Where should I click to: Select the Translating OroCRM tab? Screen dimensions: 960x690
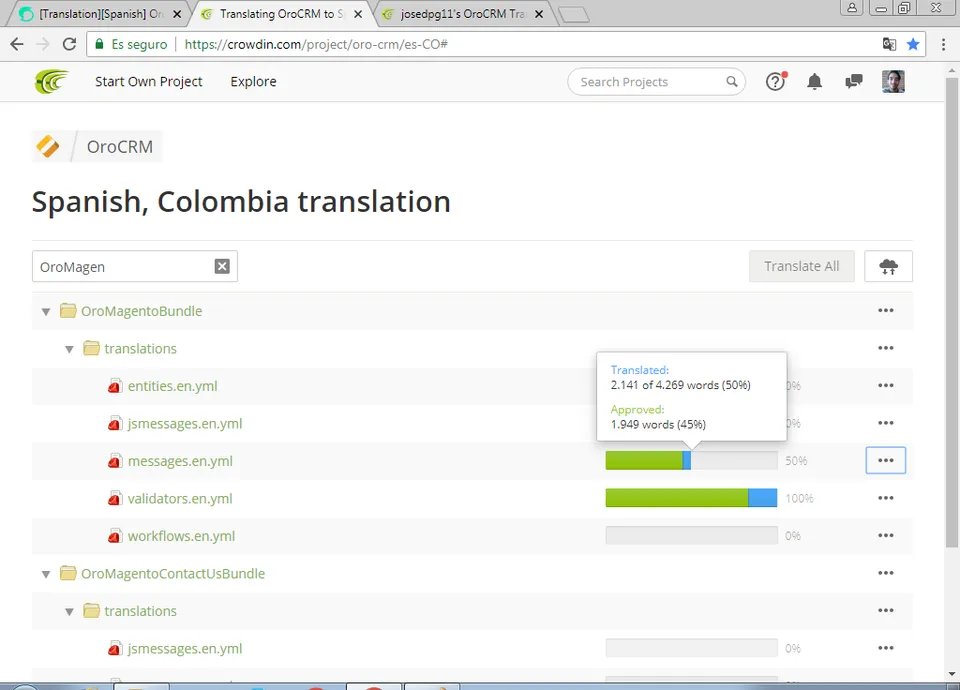click(280, 13)
